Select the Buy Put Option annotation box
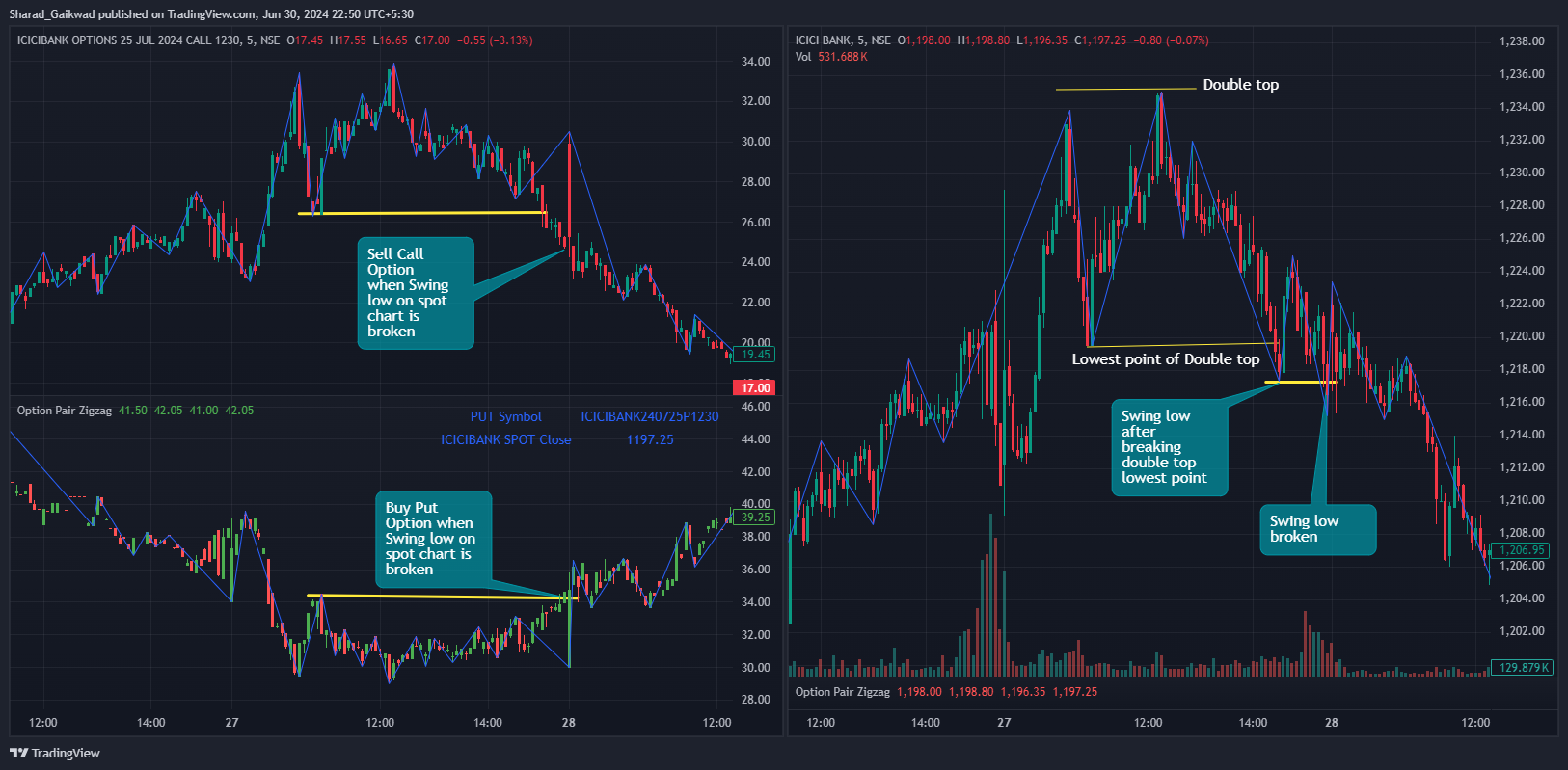The height and width of the screenshot is (770, 1568). pos(433,539)
